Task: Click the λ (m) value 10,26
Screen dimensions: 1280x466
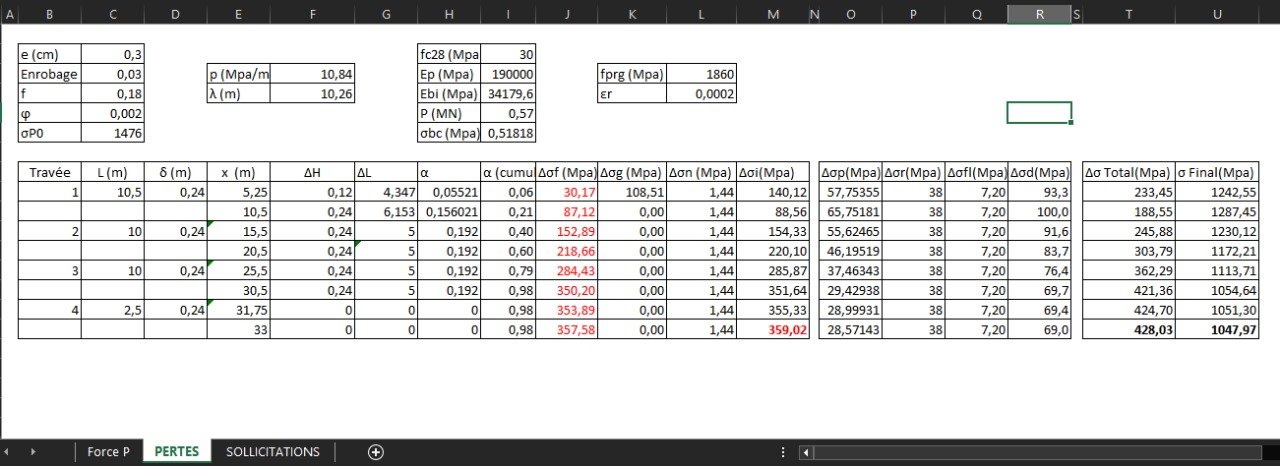Action: pyautogui.click(x=312, y=94)
